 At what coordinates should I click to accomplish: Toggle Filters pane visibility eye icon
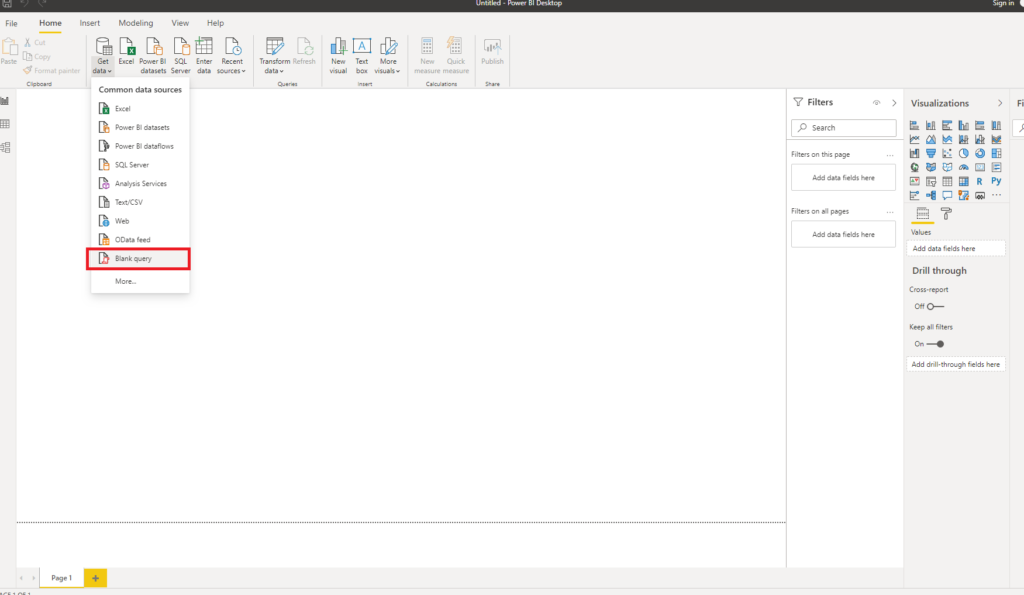876,103
